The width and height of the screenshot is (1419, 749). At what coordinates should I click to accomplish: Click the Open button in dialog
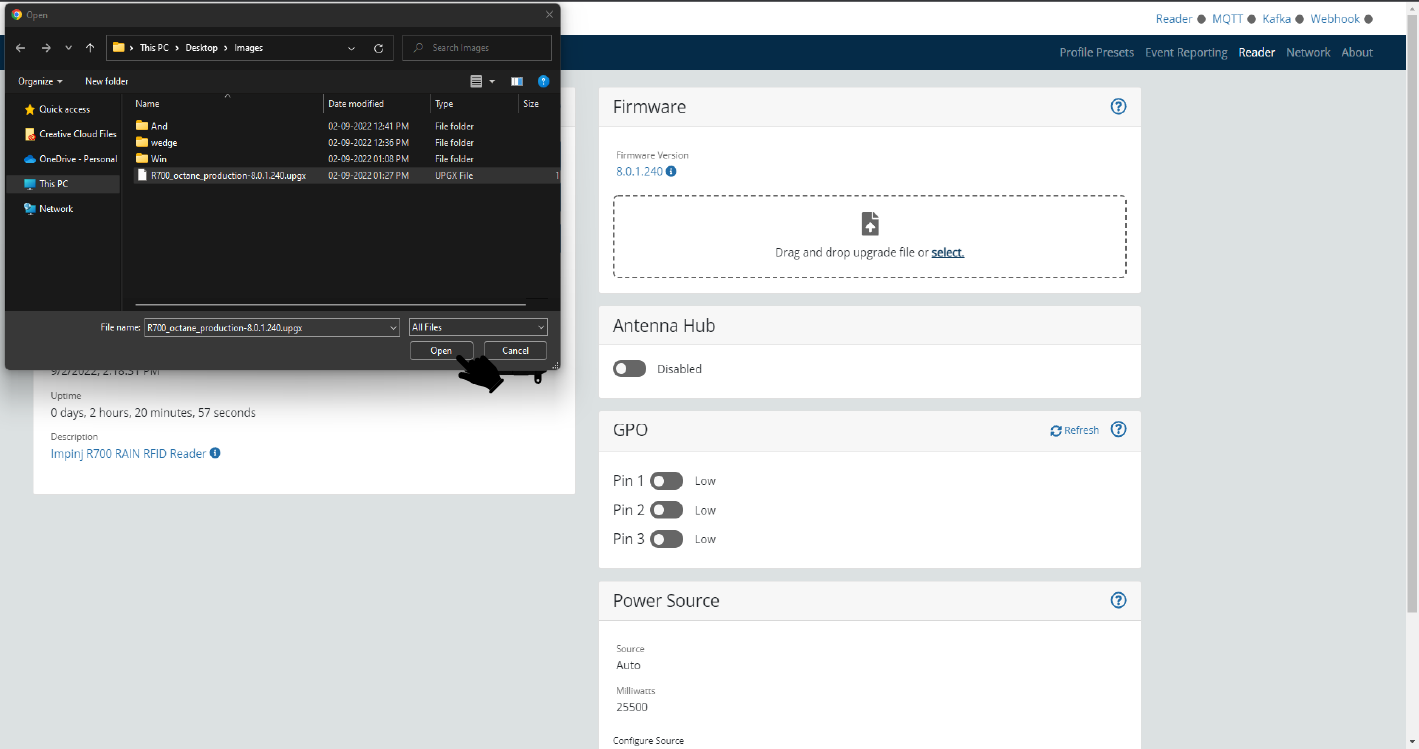pos(441,351)
